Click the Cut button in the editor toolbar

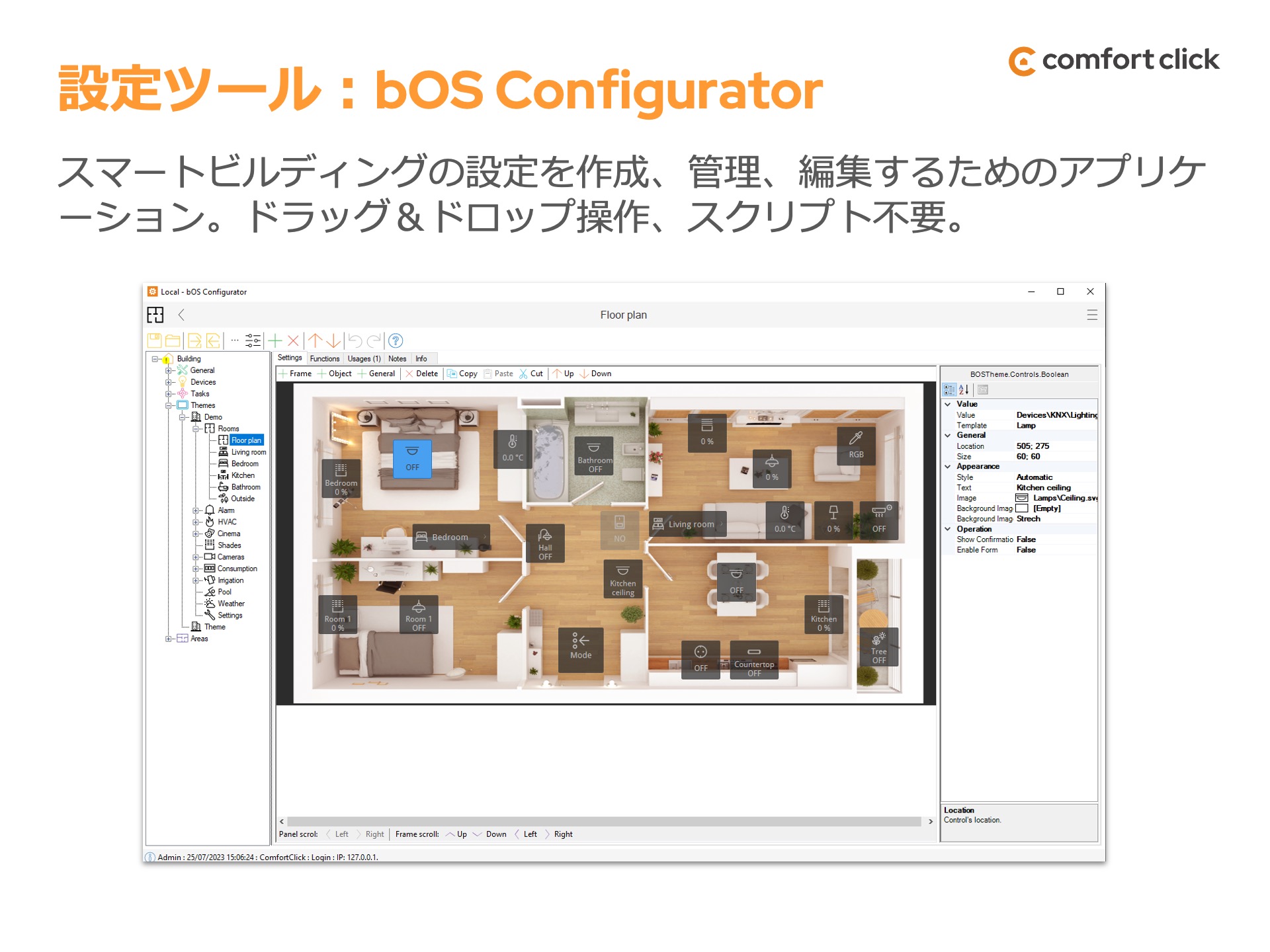(531, 374)
